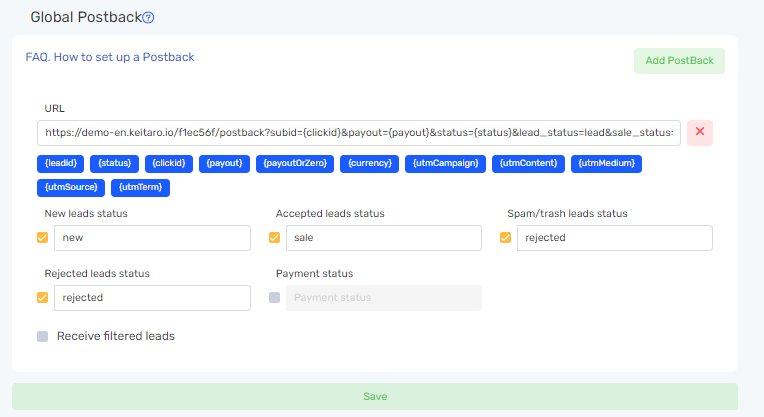Focus the postback URL input field

(x=359, y=133)
